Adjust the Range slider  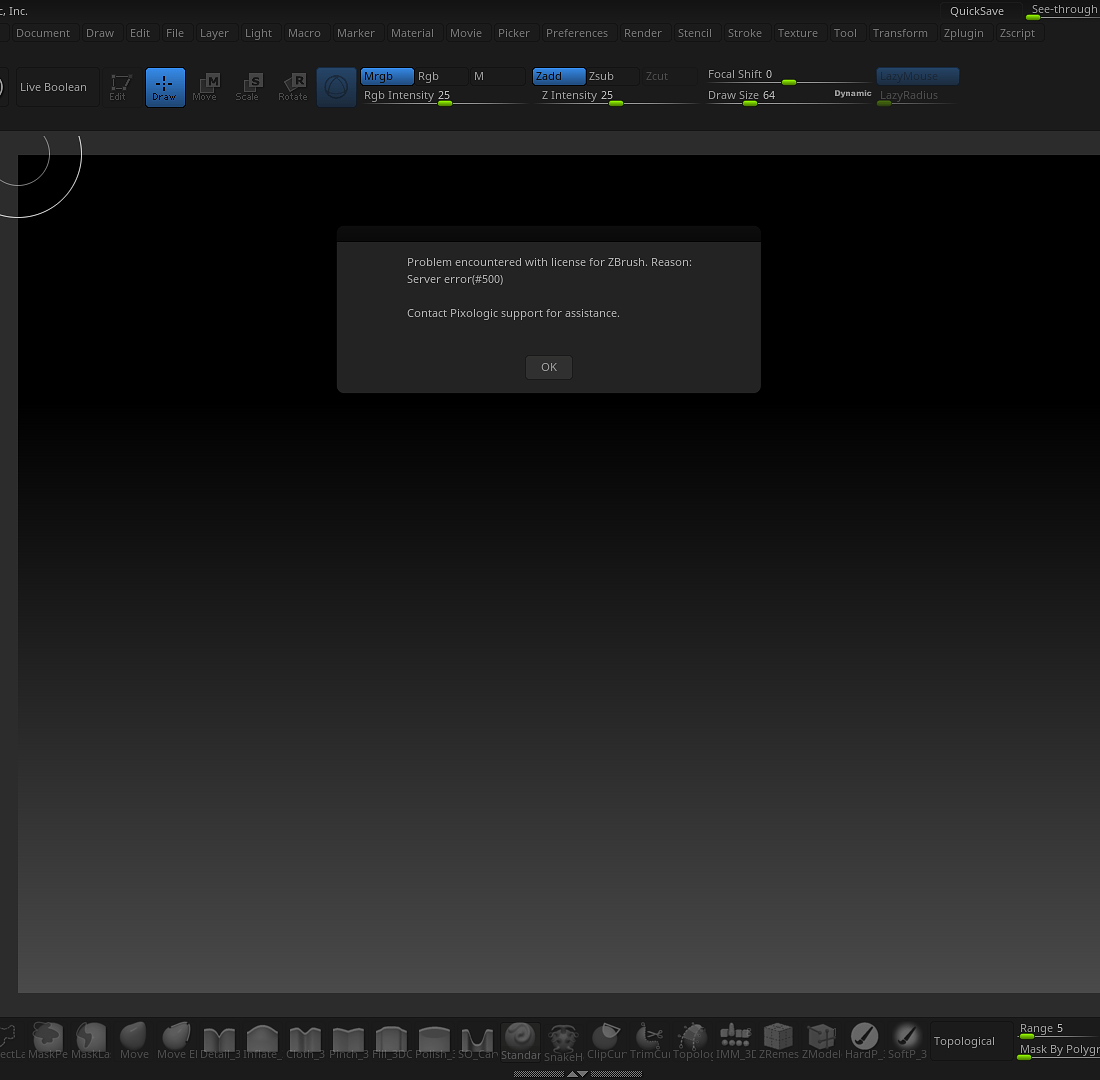(x=1058, y=1029)
